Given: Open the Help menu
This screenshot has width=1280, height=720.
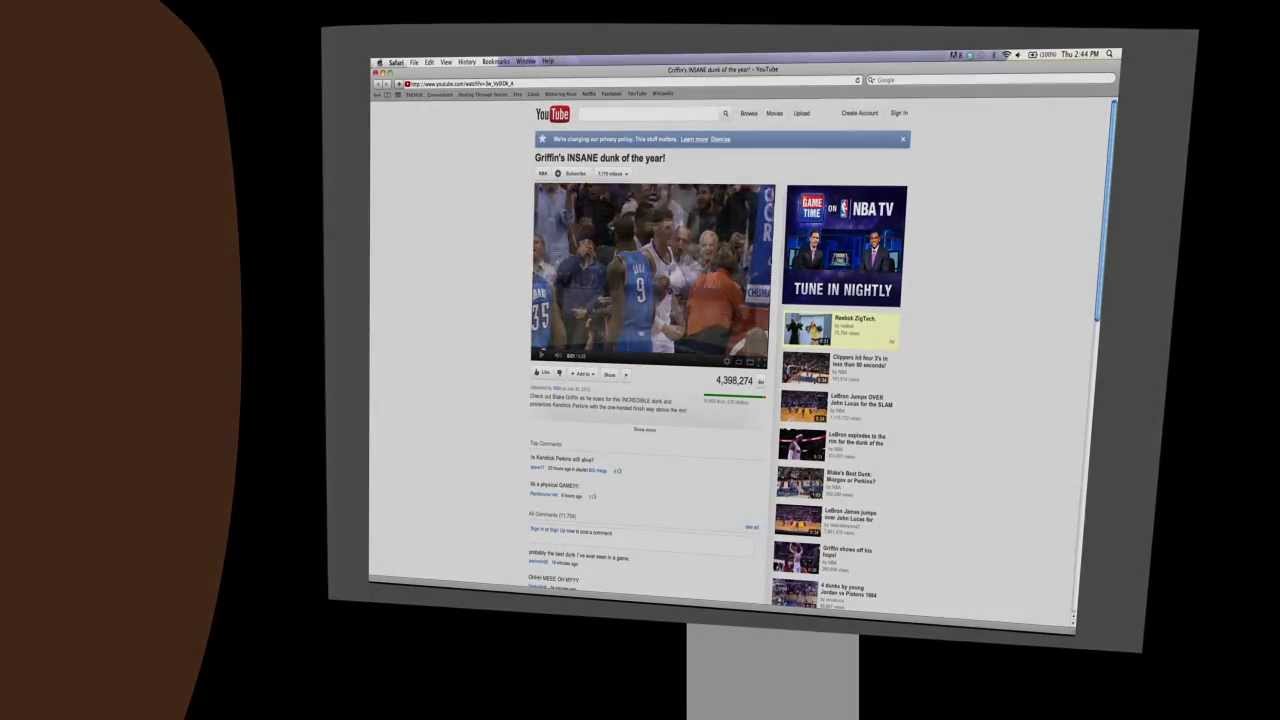Looking at the screenshot, I should [548, 61].
